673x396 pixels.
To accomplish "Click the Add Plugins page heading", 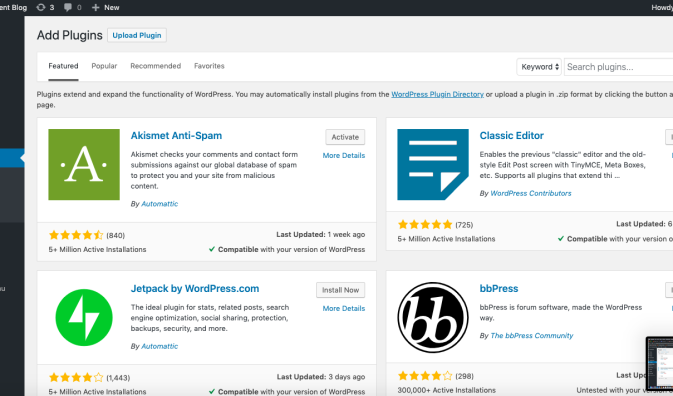I will click(70, 35).
